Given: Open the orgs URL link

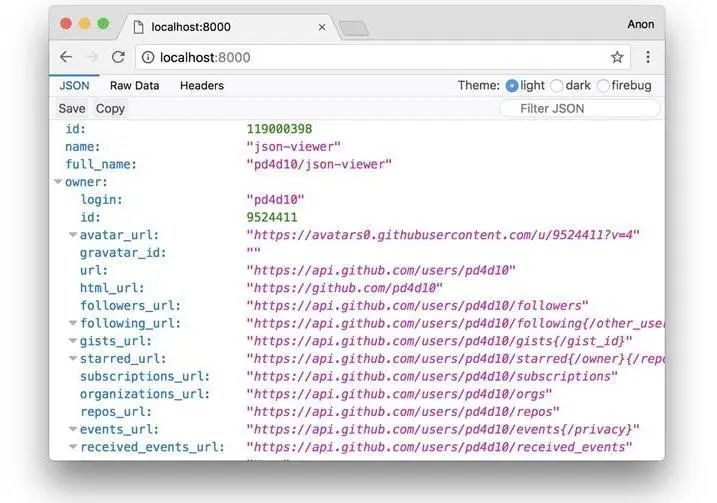Looking at the screenshot, I should (x=399, y=394).
